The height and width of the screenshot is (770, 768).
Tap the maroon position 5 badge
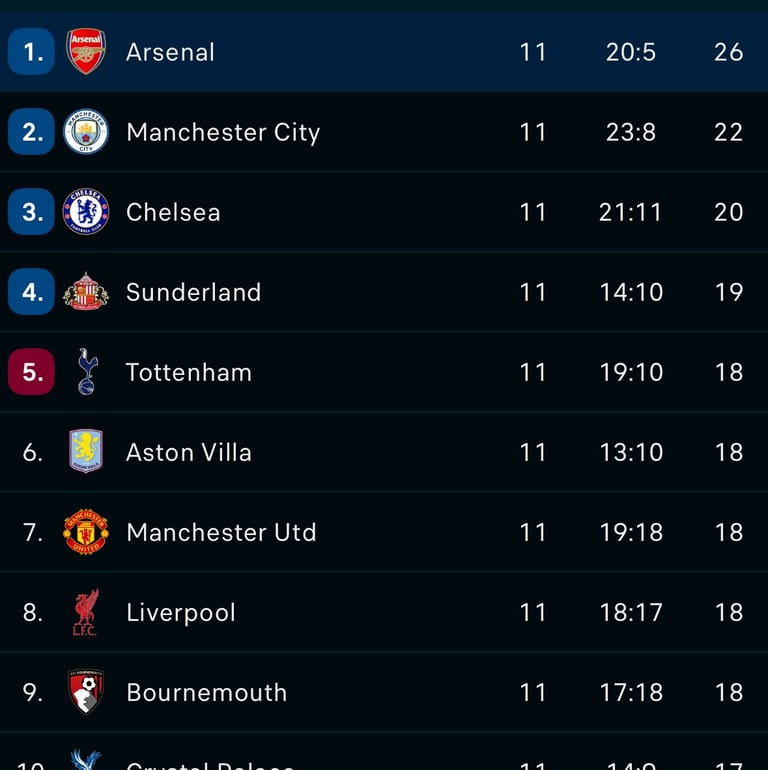tap(32, 372)
